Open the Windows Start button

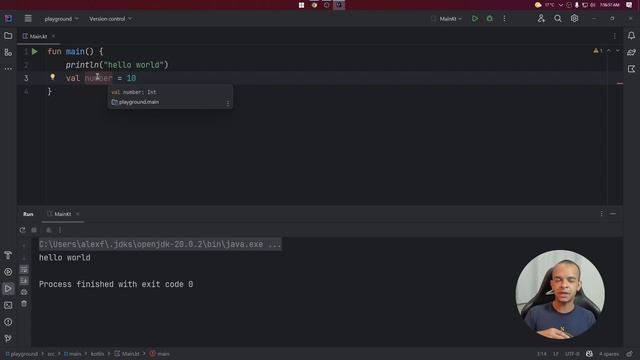click(301, 5)
